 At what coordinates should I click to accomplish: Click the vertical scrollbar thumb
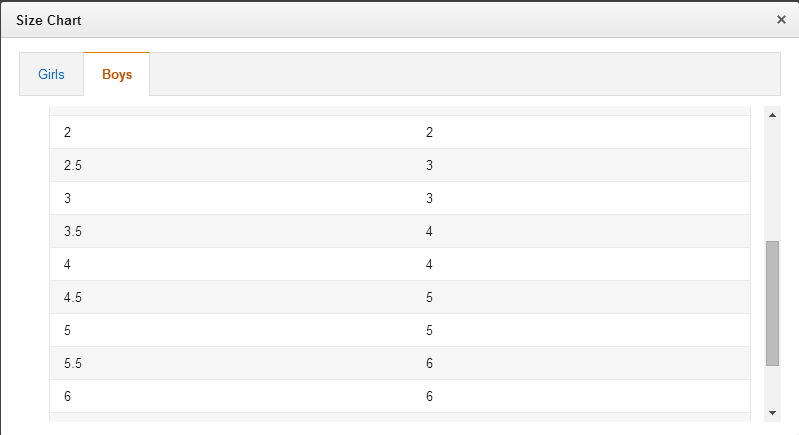[x=773, y=303]
